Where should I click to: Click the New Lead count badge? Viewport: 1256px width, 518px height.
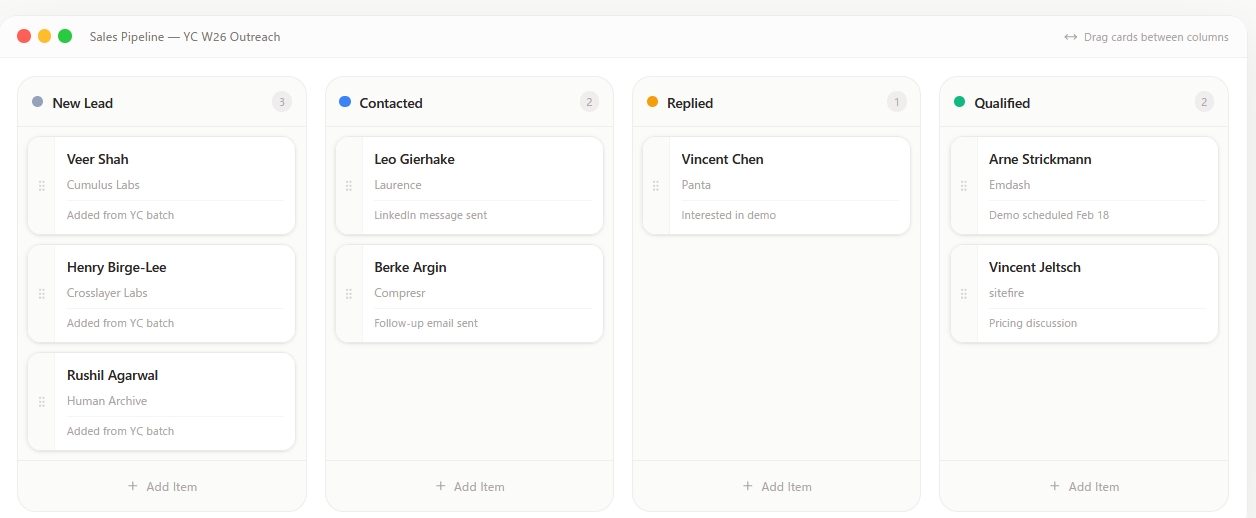[x=282, y=102]
